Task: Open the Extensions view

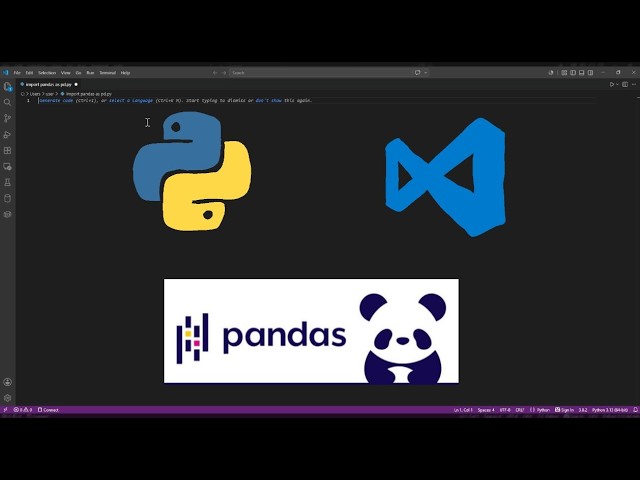Action: [7, 151]
